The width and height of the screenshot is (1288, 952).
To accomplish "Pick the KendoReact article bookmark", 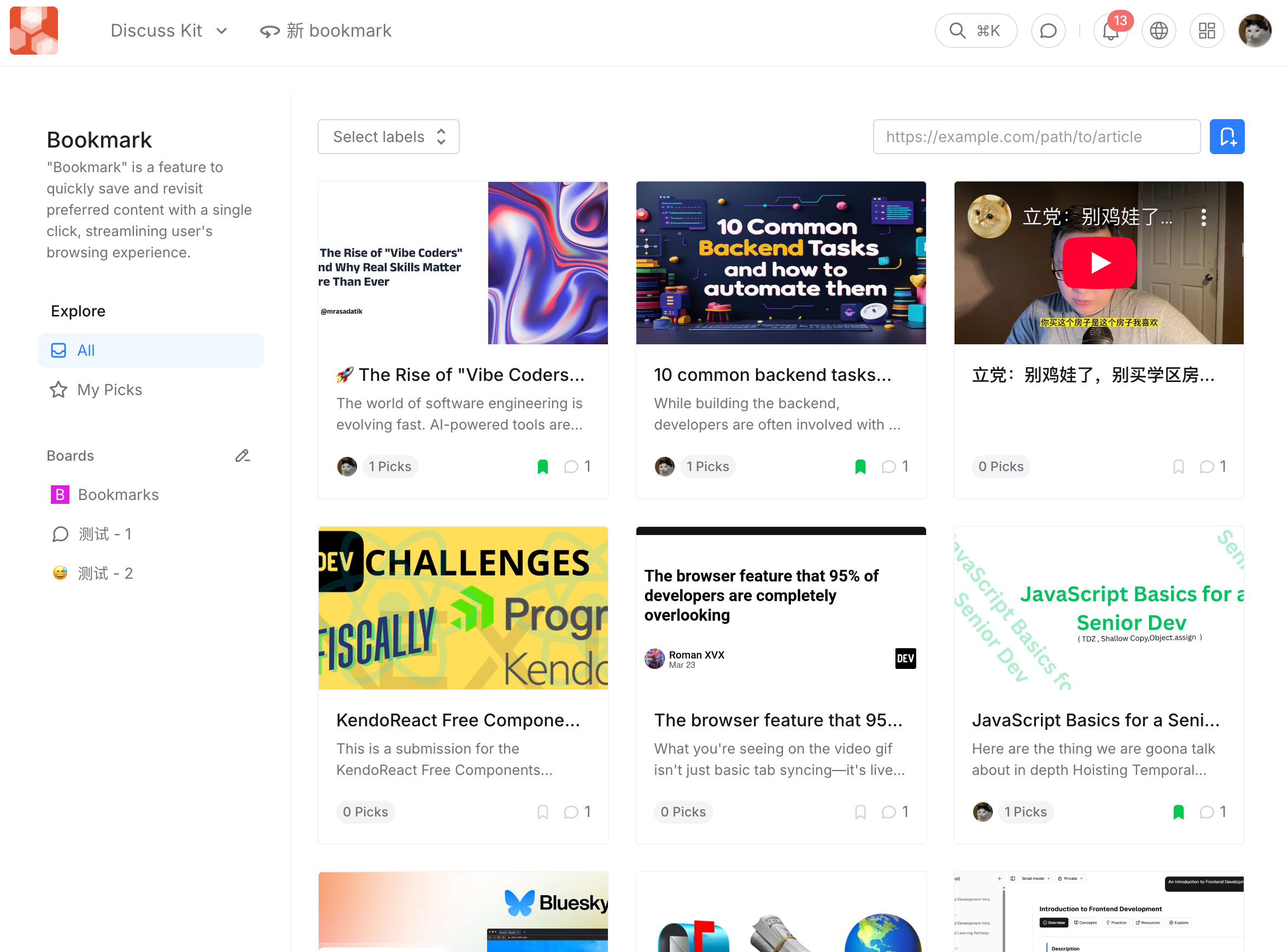I will tap(542, 812).
